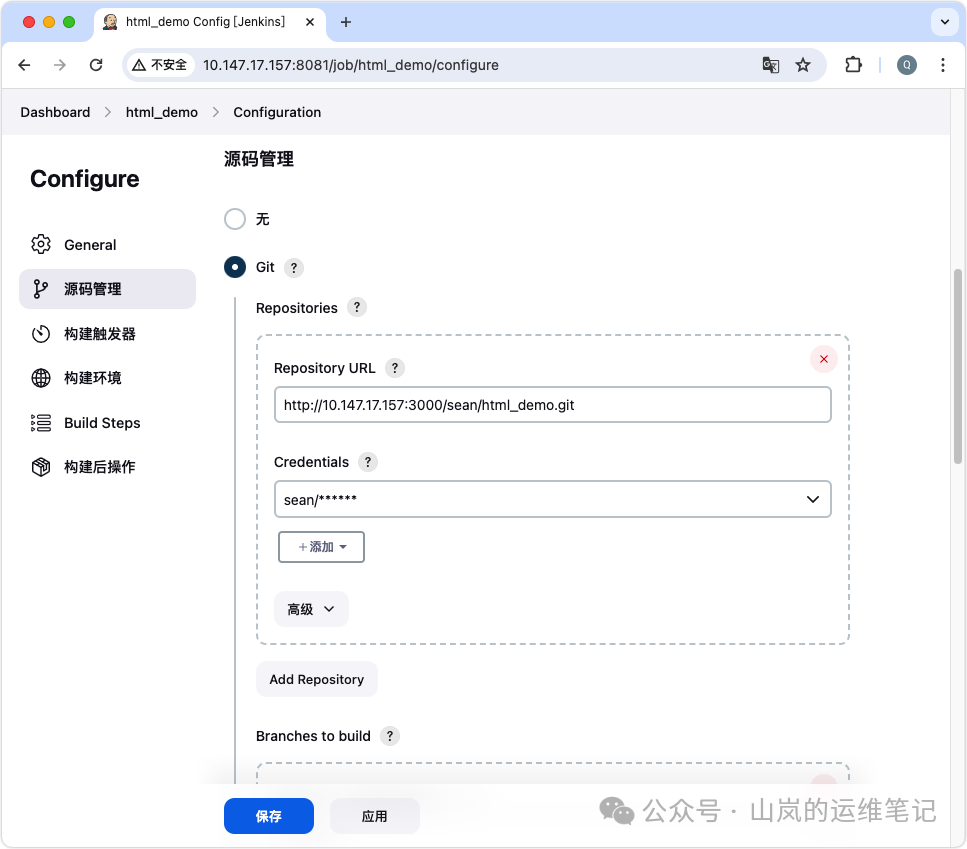Select the 无 radio button
The image size is (967, 849).
pos(234,219)
